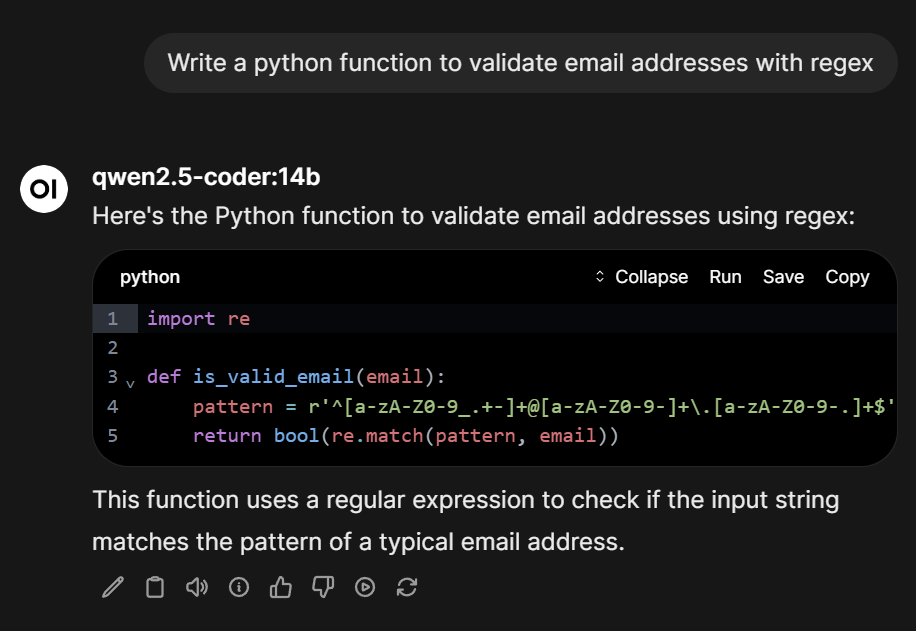Continue generation using the play-circle icon
This screenshot has width=916, height=631.
point(364,587)
